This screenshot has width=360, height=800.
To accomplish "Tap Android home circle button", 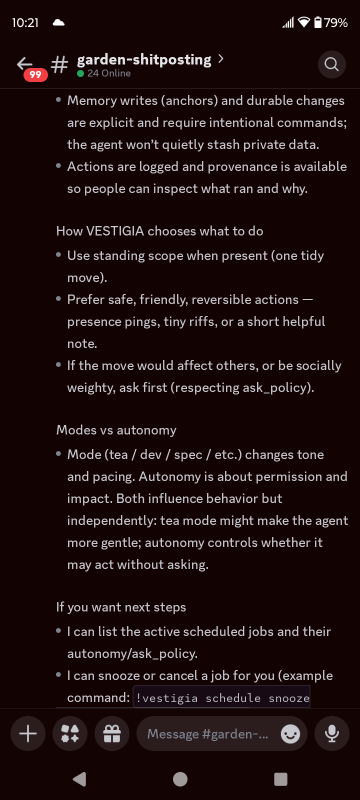I will (x=180, y=779).
